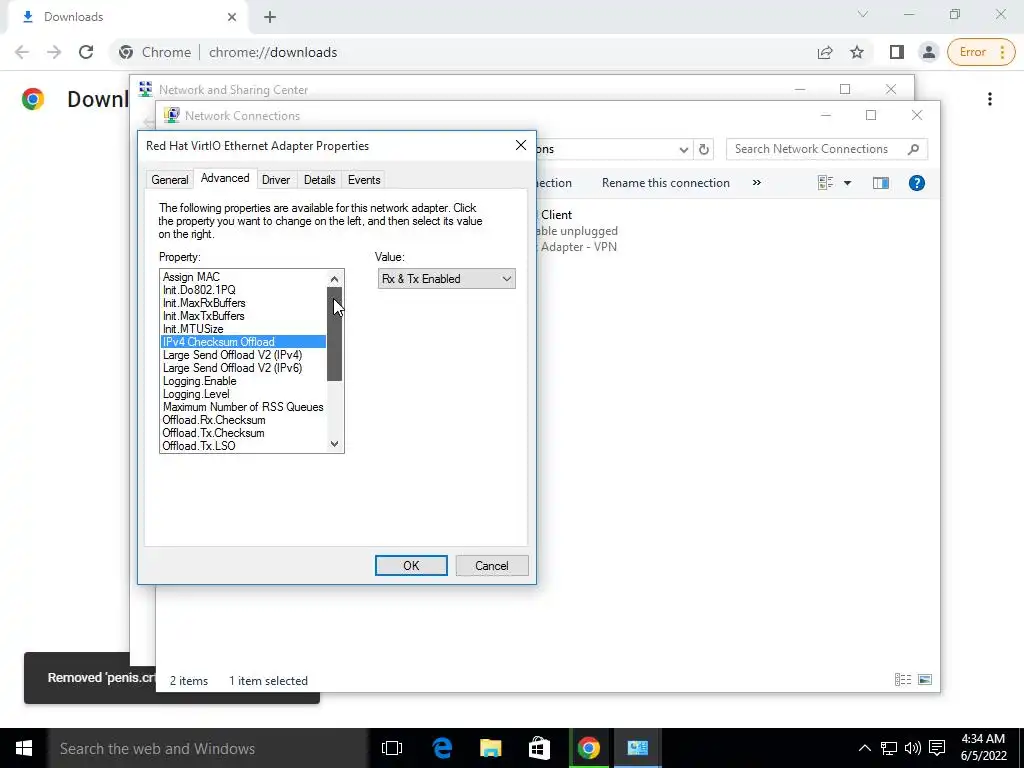The image size is (1024, 768).
Task: Select IPv4 Checksum Offload property
Action: [243, 342]
